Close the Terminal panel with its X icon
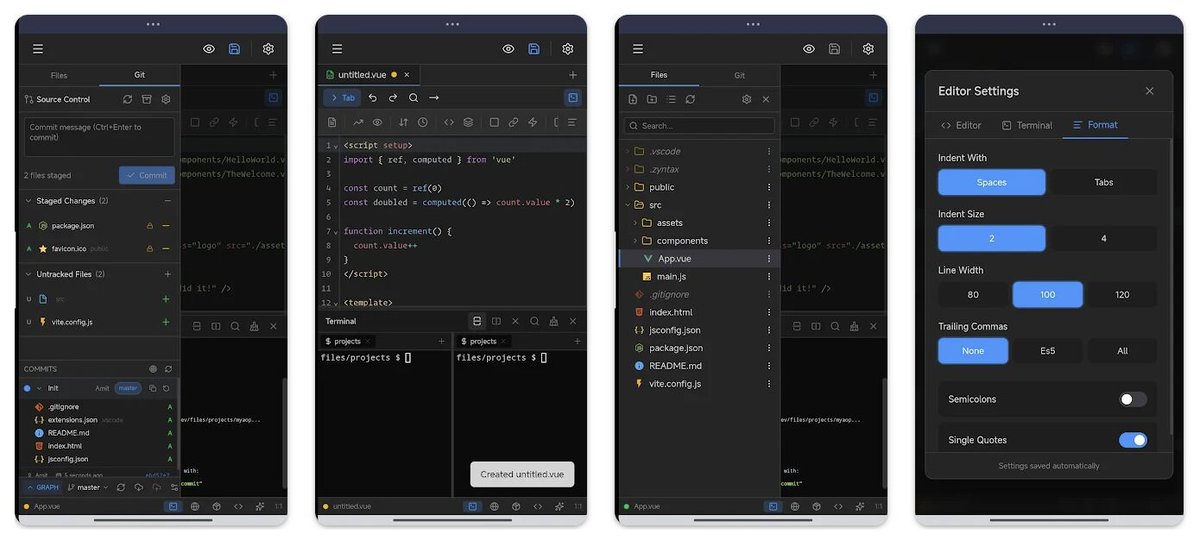Image resolution: width=1200 pixels, height=540 pixels. 573,321
